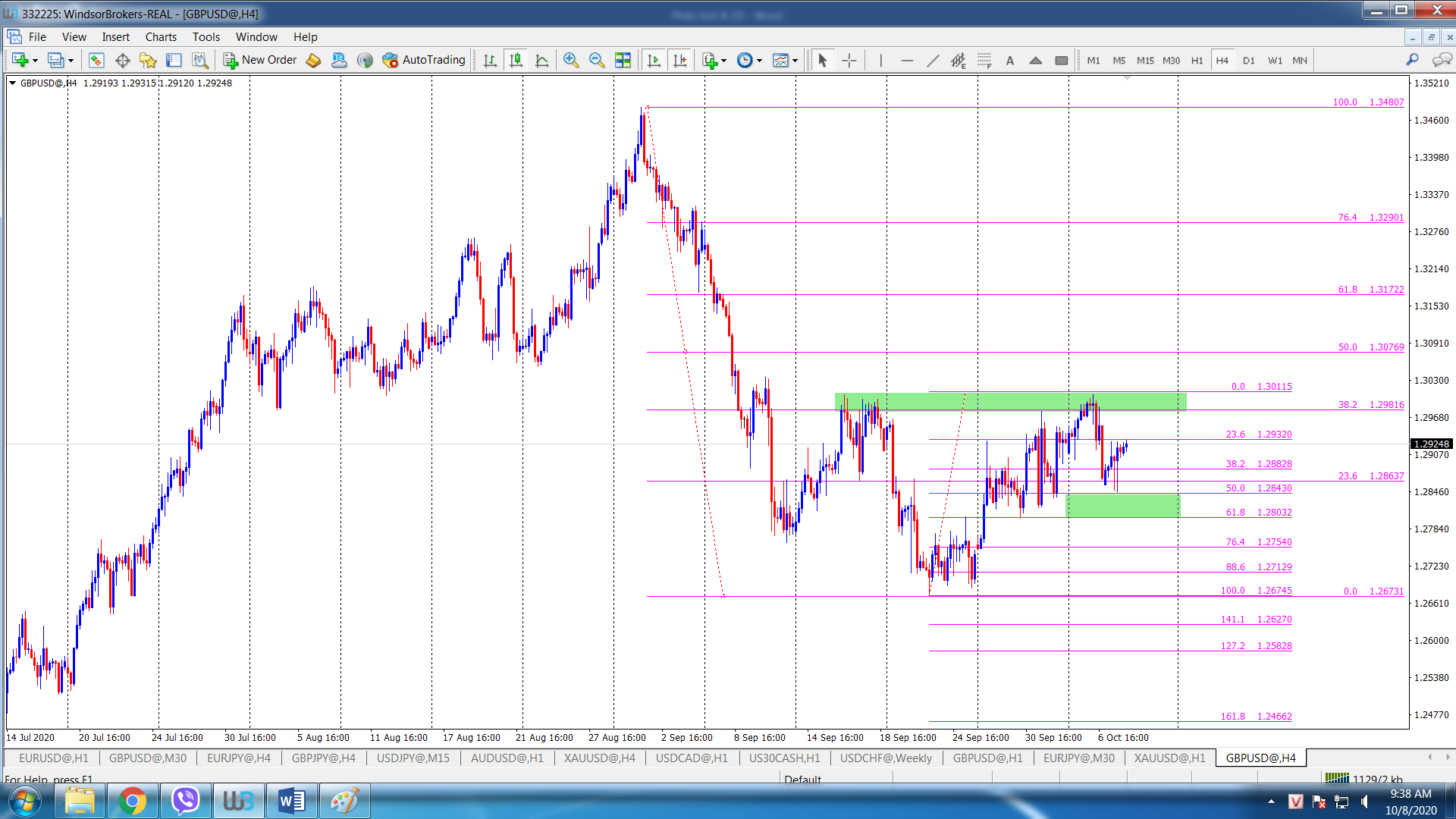Select M15 timeframe
This screenshot has width=1456, height=819.
(1145, 60)
